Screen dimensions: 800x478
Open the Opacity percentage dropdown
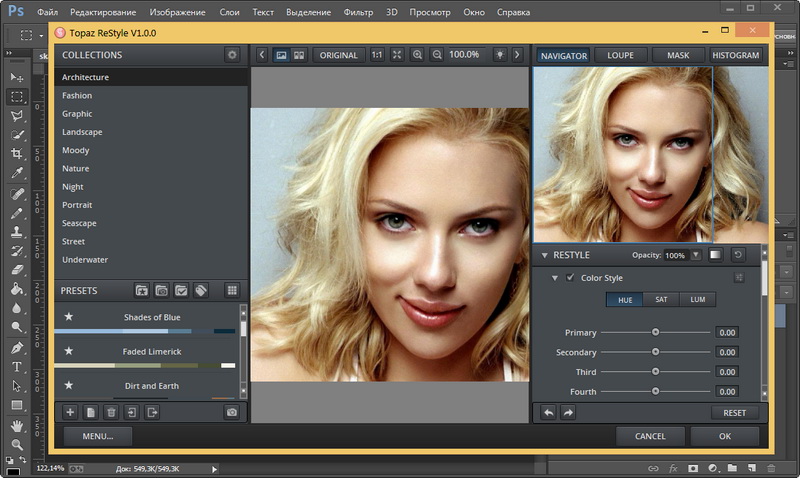tap(697, 255)
